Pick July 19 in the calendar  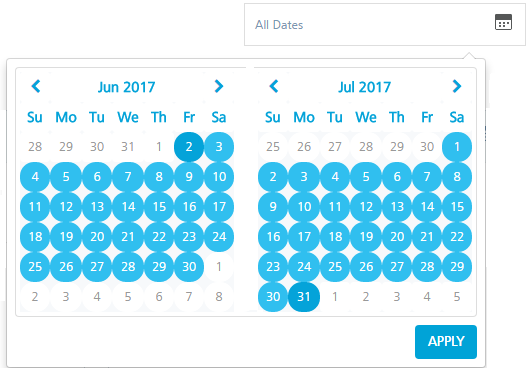point(366,237)
